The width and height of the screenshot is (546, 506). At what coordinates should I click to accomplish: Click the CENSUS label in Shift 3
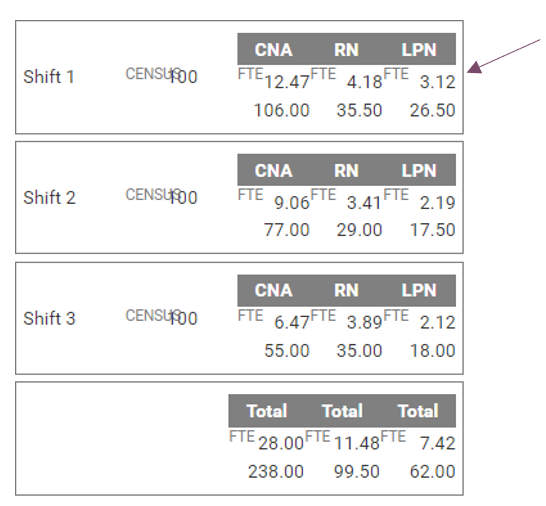[x=153, y=316]
